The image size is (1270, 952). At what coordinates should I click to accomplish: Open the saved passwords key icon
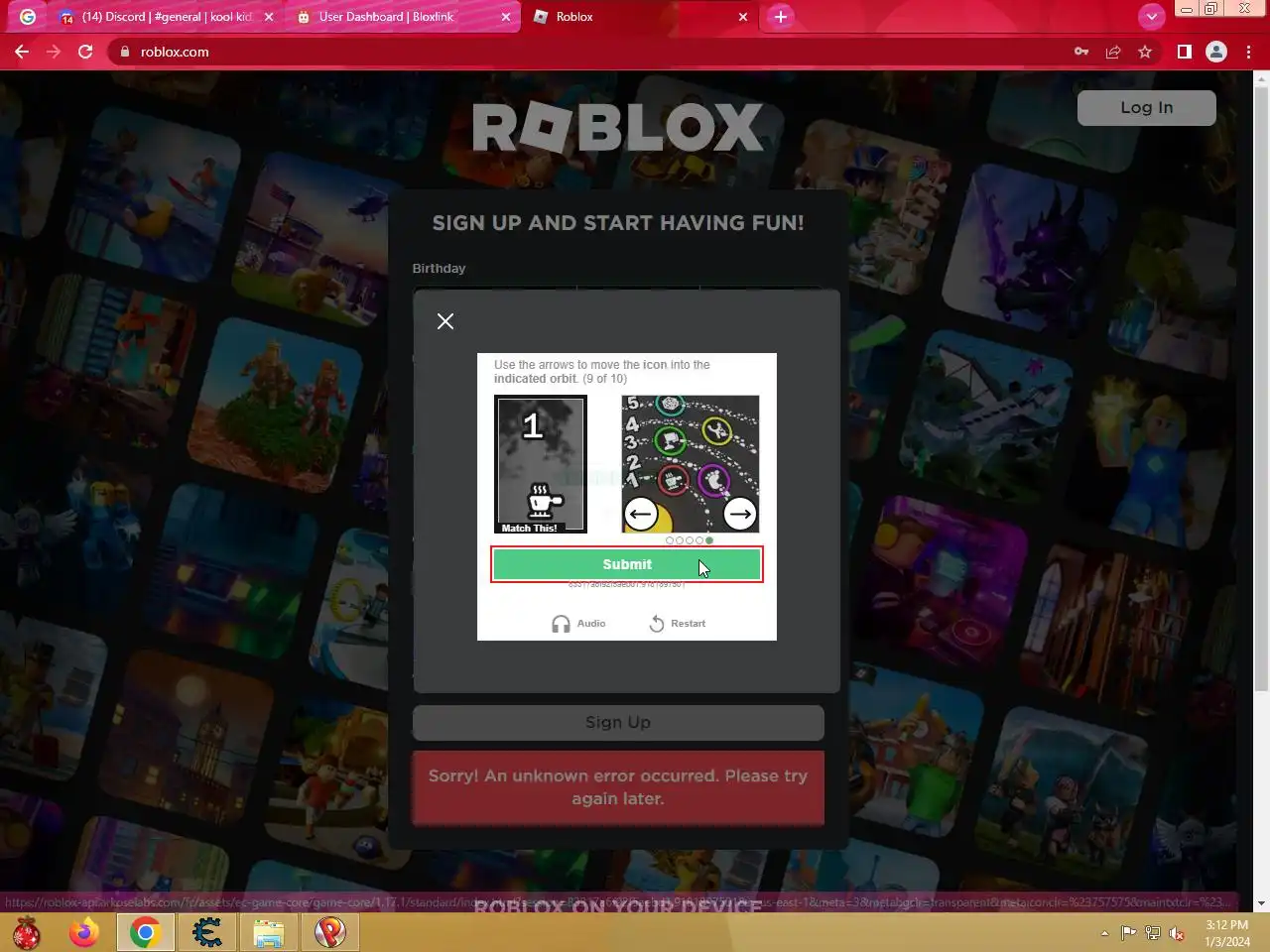tap(1081, 52)
